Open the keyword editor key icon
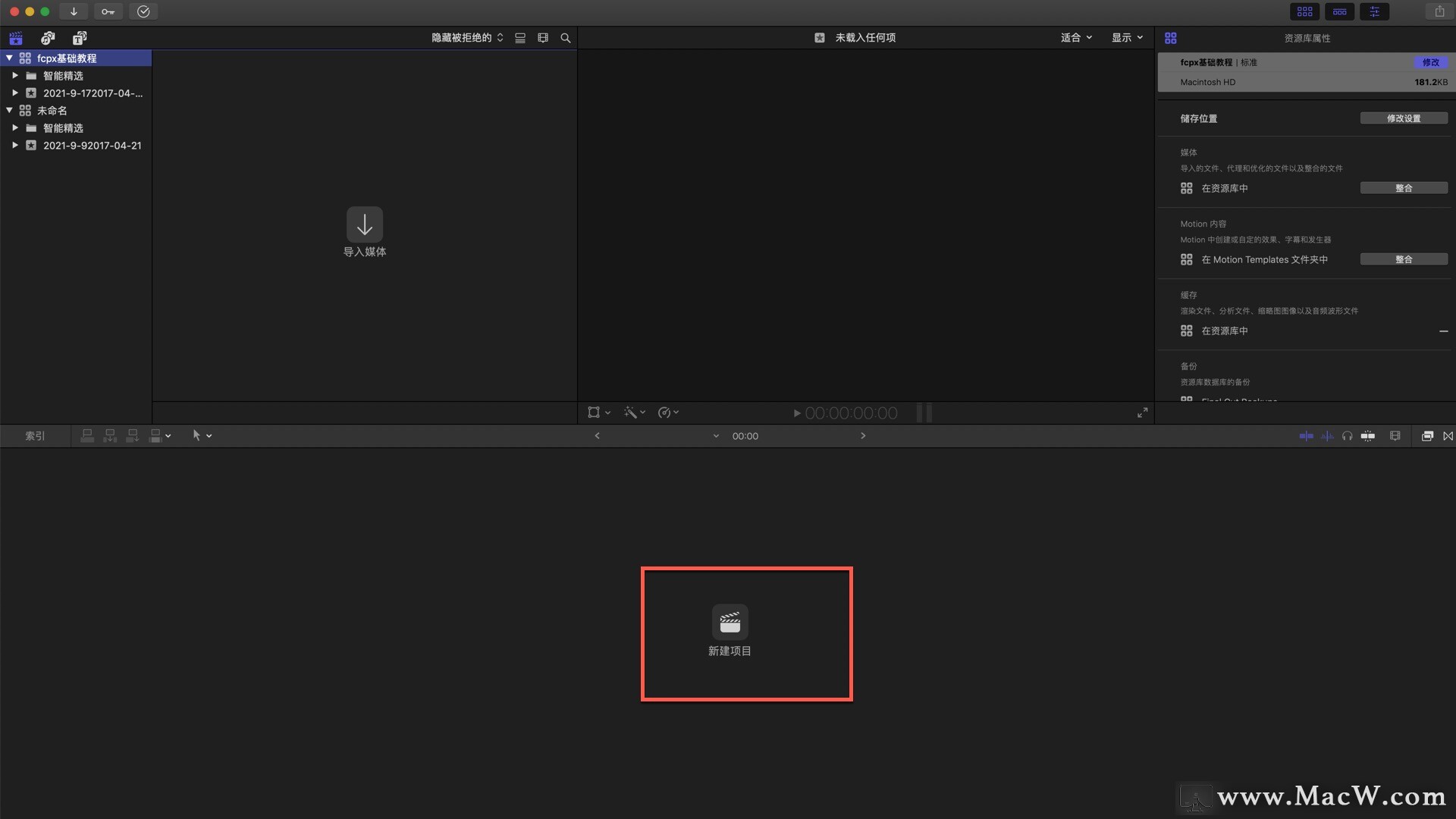Screen dimensions: 1456x819 (108, 11)
